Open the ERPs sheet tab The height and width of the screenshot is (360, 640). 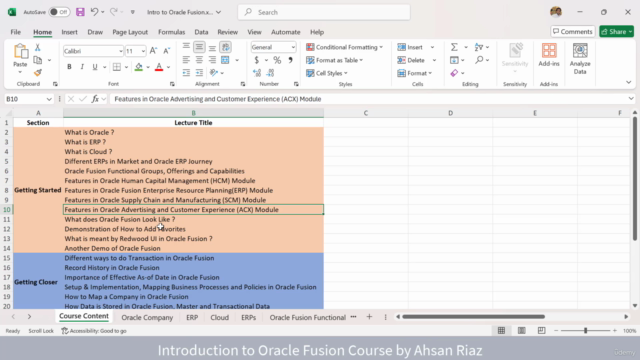(x=248, y=317)
